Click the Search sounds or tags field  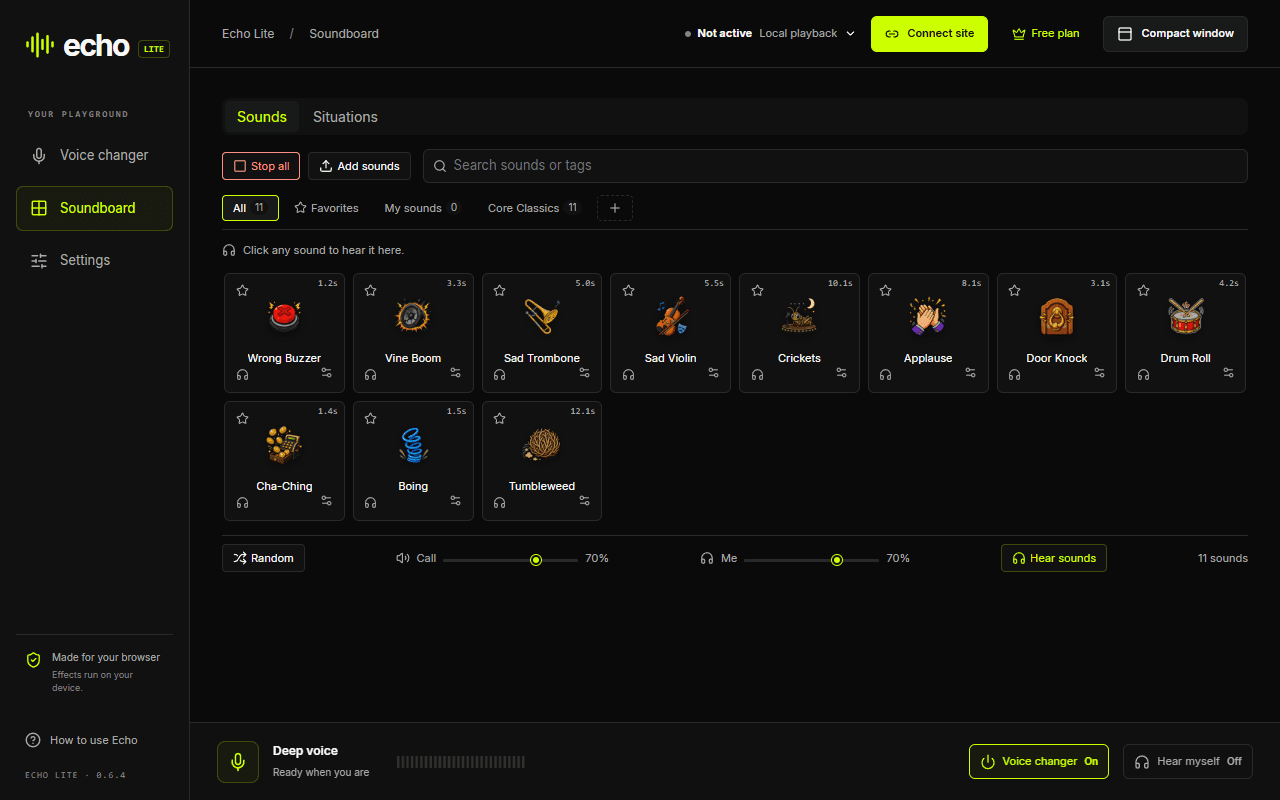(835, 166)
